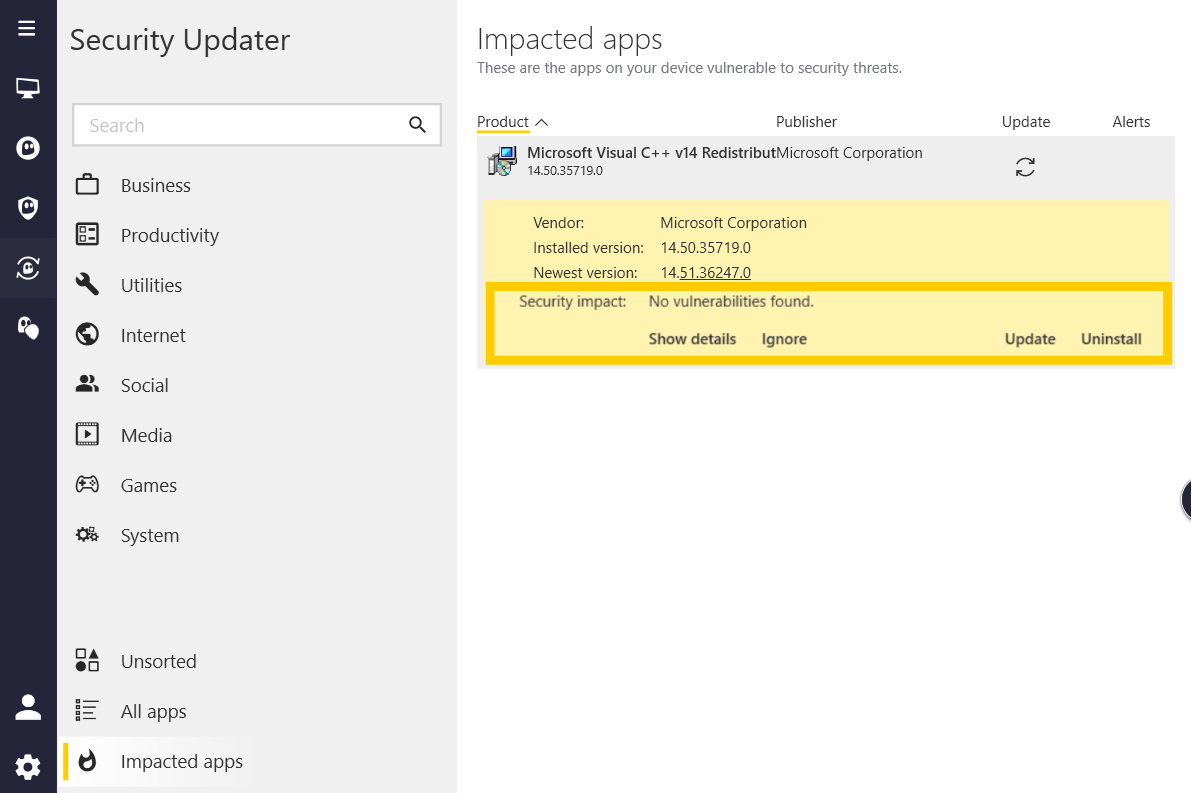
Task: Toggle the Product sort arrow
Action: [542, 122]
